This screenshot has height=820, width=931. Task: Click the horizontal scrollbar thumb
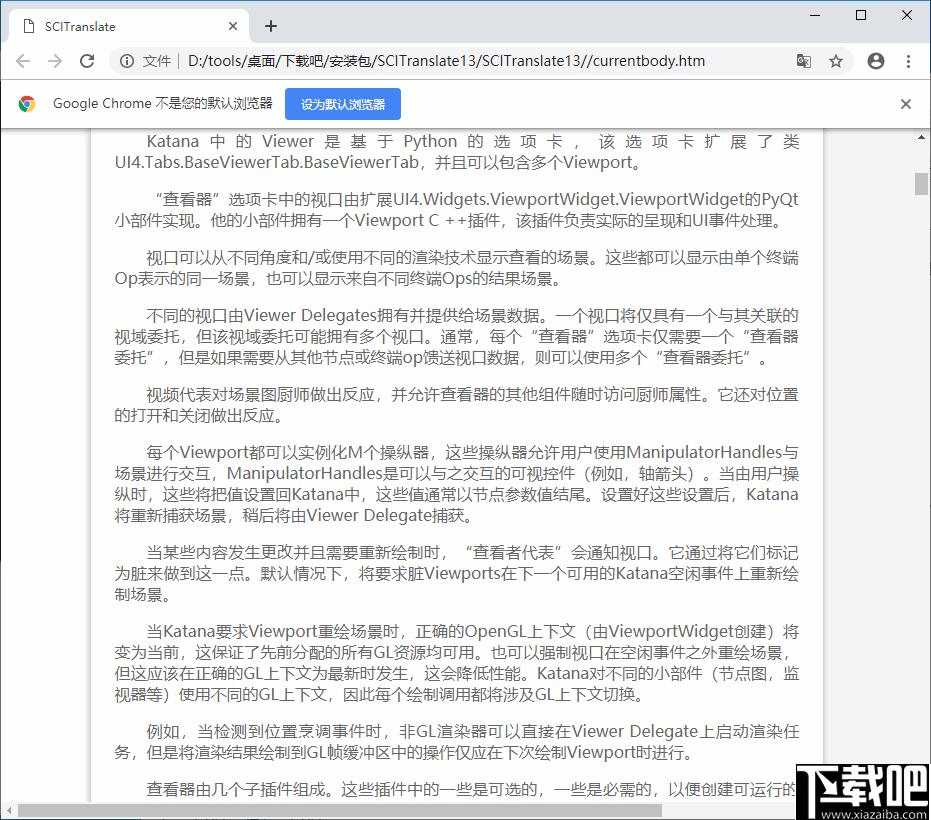[340, 810]
